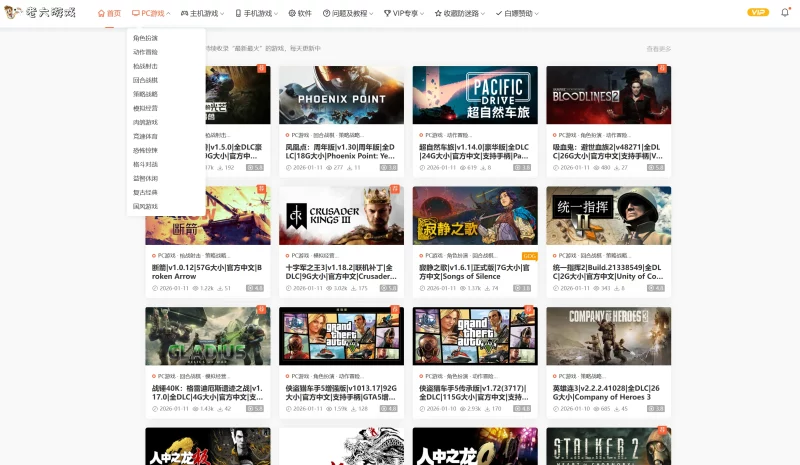This screenshot has width=800, height=465.
Task: Open the Phoenix Point thumbnail
Action: click(x=341, y=95)
